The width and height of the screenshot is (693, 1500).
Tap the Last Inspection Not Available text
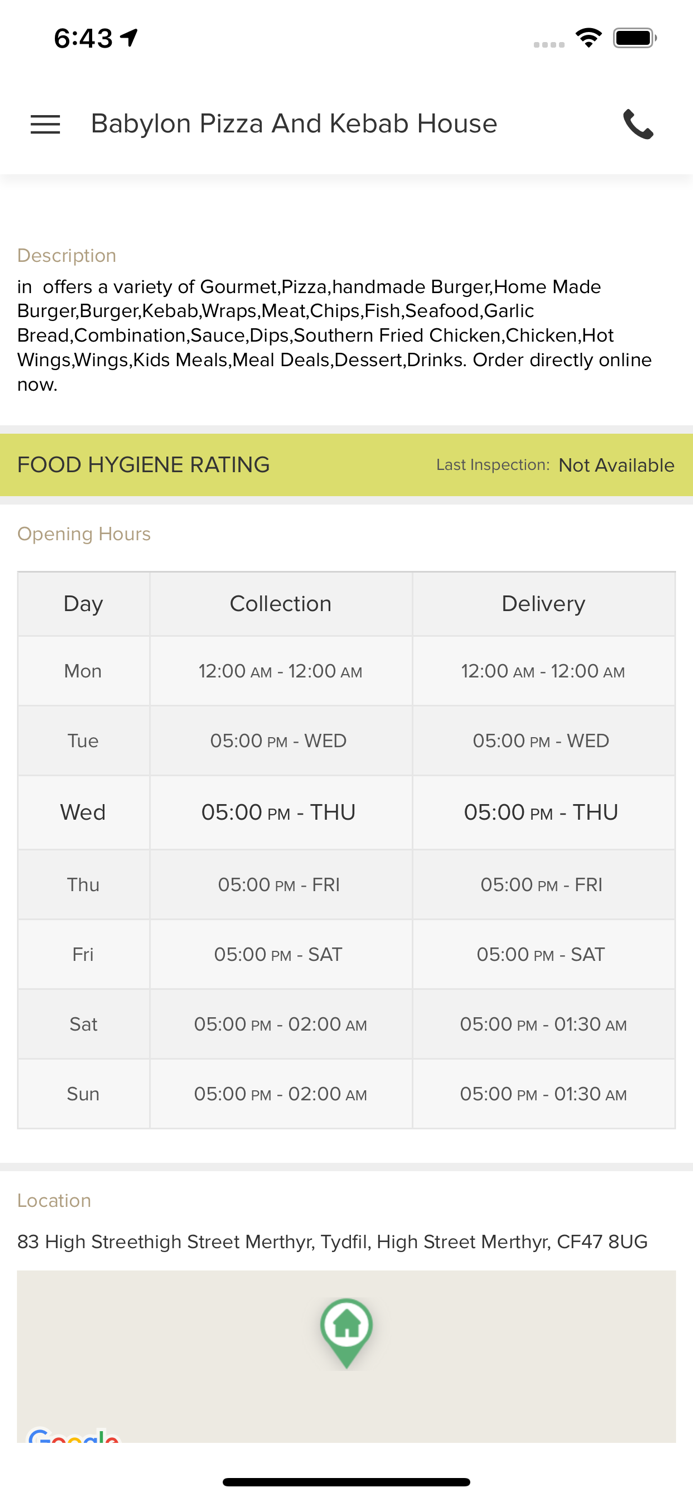(x=555, y=465)
